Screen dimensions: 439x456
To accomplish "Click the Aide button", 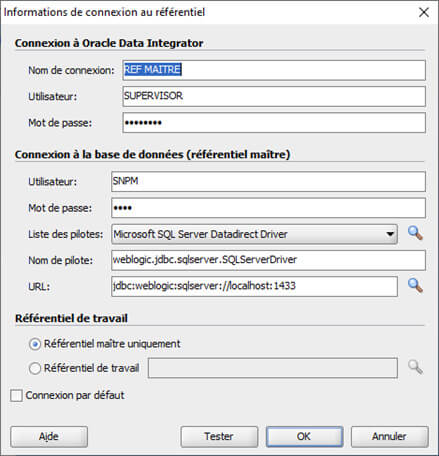I will click(x=49, y=437).
